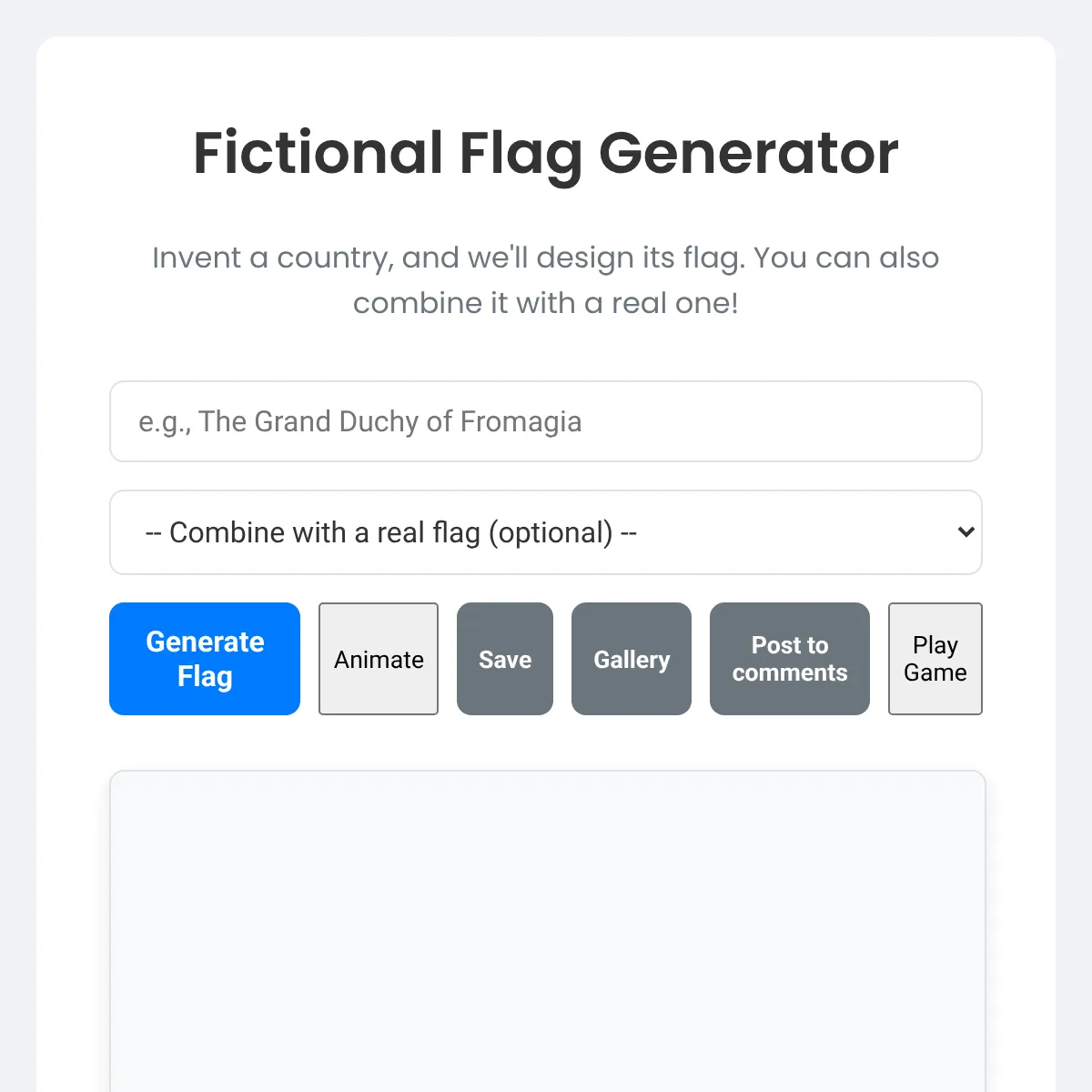Viewport: 1092px width, 1092px height.
Task: Click the "combine it with a real one!" line
Action: (546, 303)
